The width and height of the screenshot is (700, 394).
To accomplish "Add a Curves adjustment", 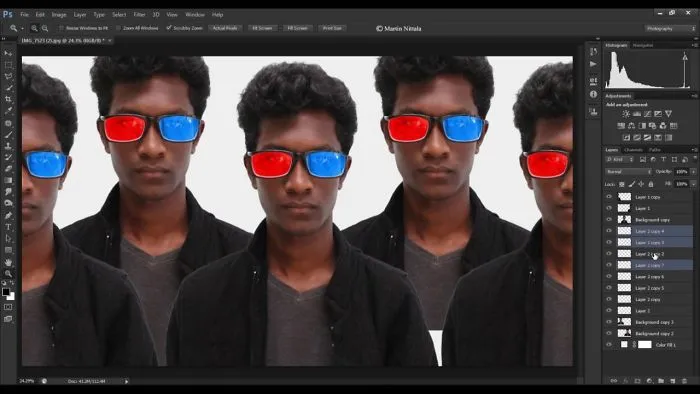I will pyautogui.click(x=647, y=114).
